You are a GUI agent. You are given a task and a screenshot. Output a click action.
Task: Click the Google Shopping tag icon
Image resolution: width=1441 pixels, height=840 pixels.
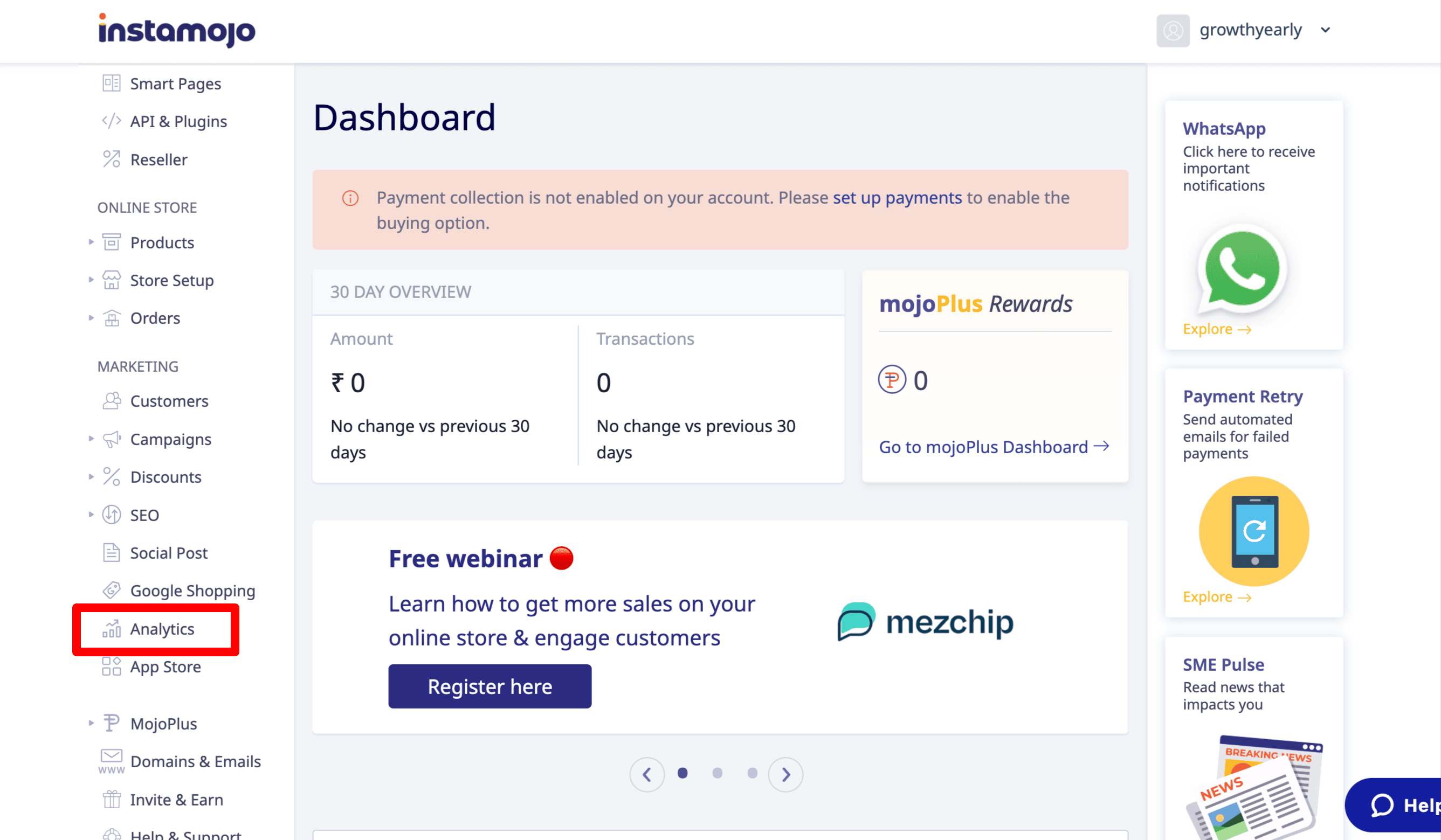pos(112,589)
